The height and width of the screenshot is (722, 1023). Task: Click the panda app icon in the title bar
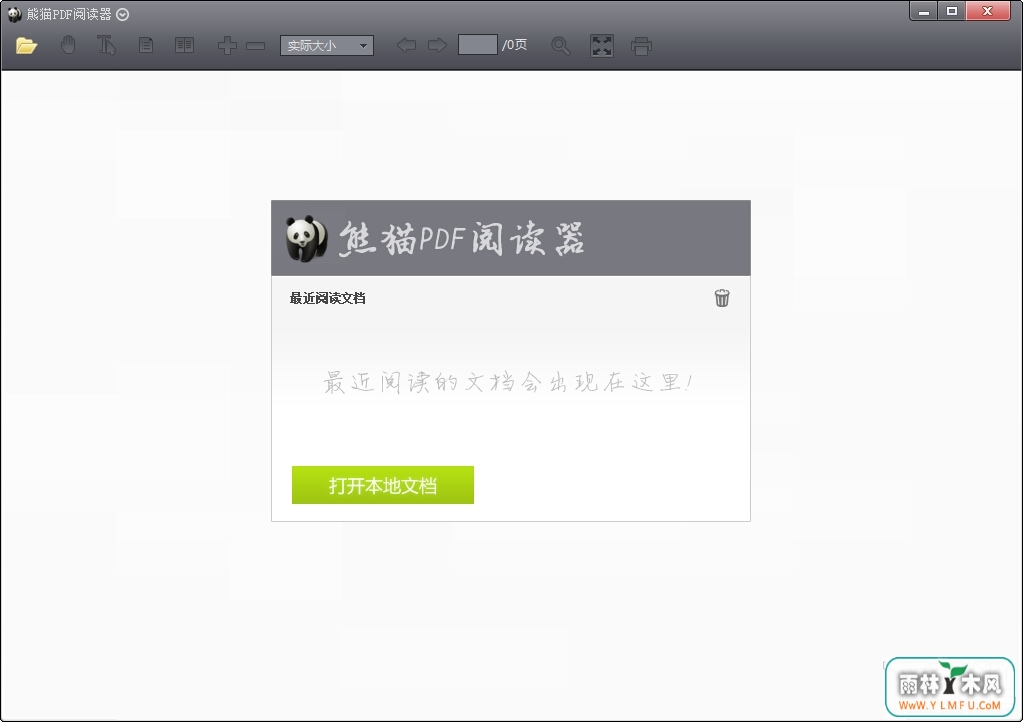(14, 14)
